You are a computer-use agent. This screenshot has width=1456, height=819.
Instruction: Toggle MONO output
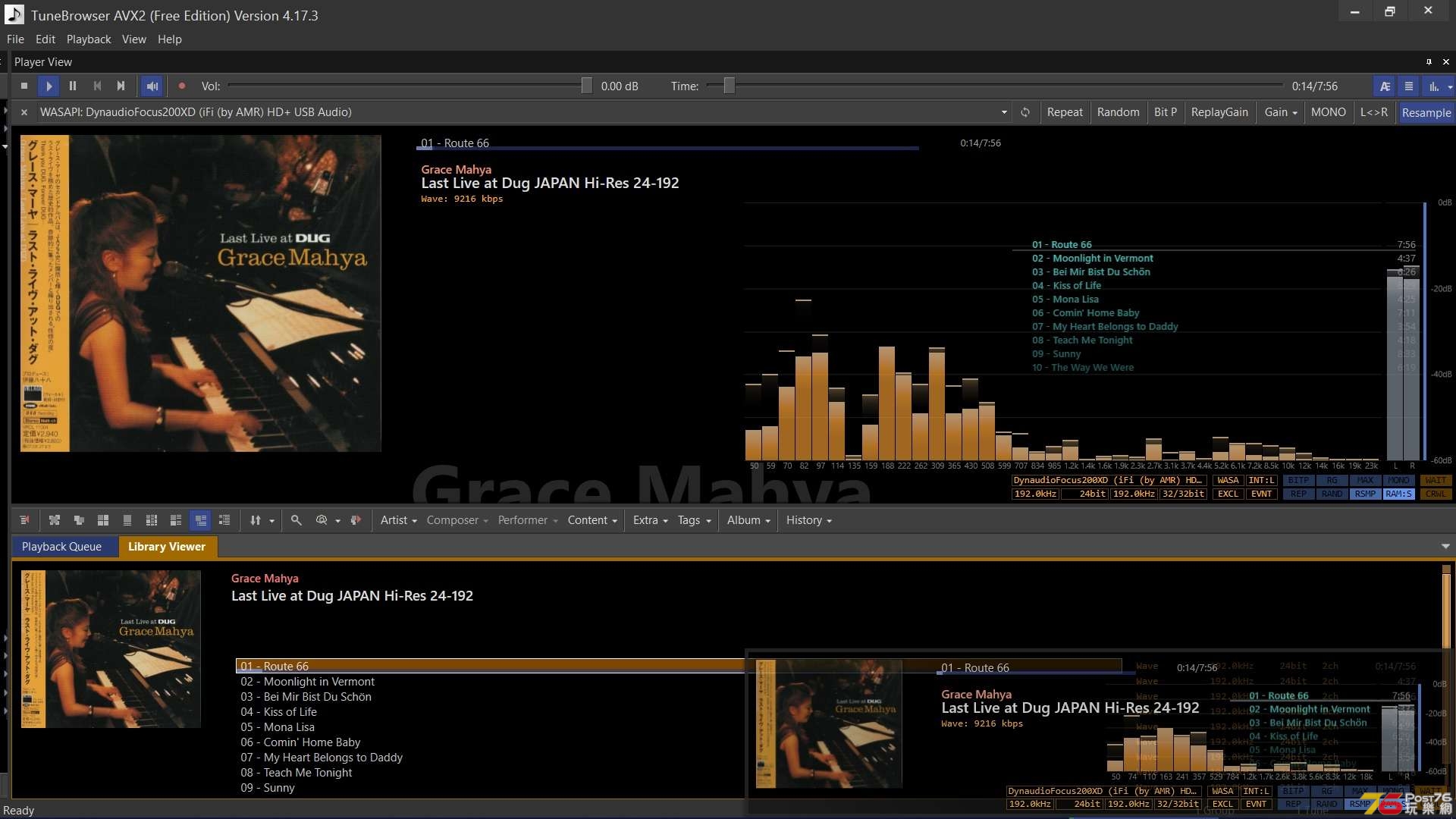[1329, 112]
